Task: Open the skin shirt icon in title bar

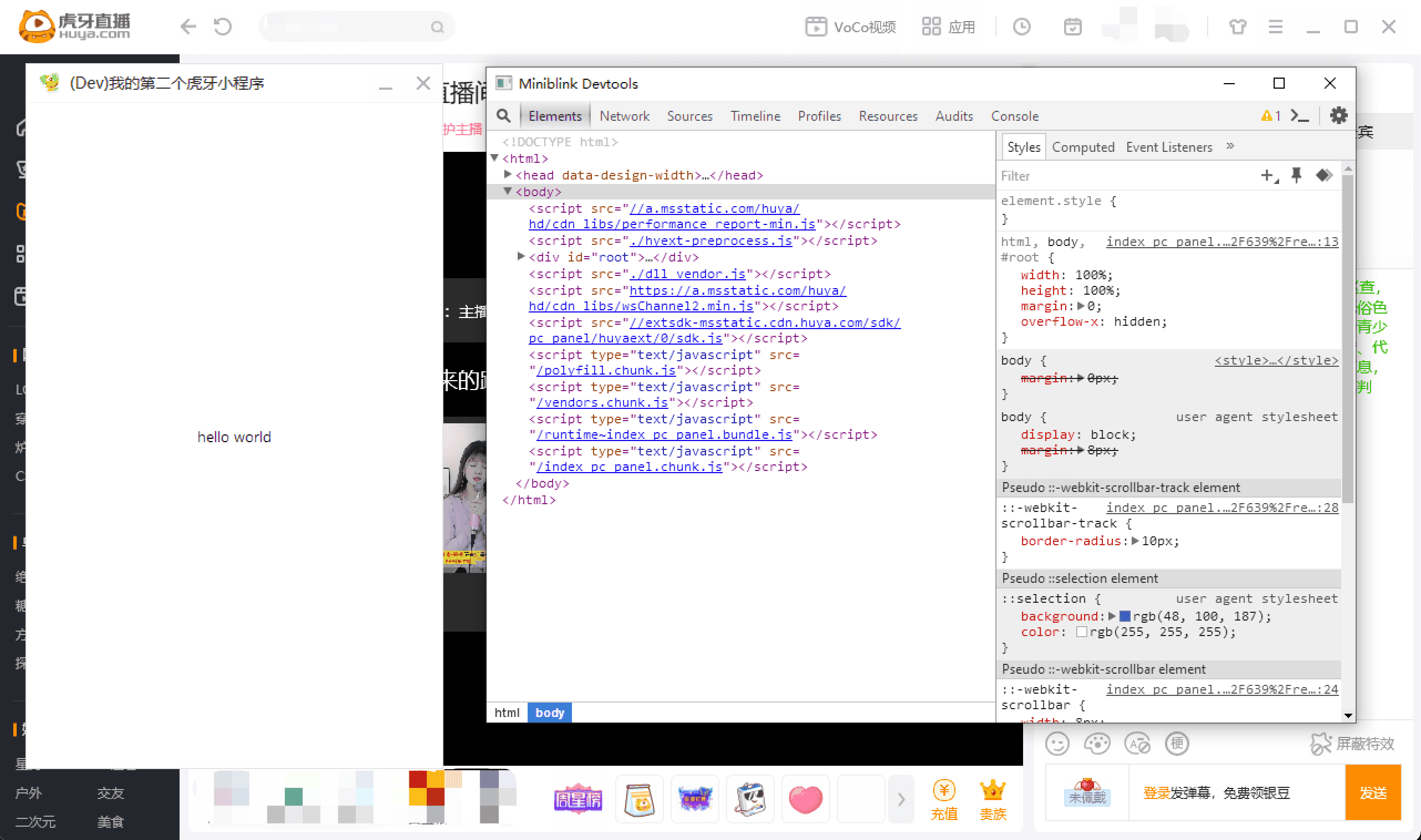Action: click(1238, 27)
